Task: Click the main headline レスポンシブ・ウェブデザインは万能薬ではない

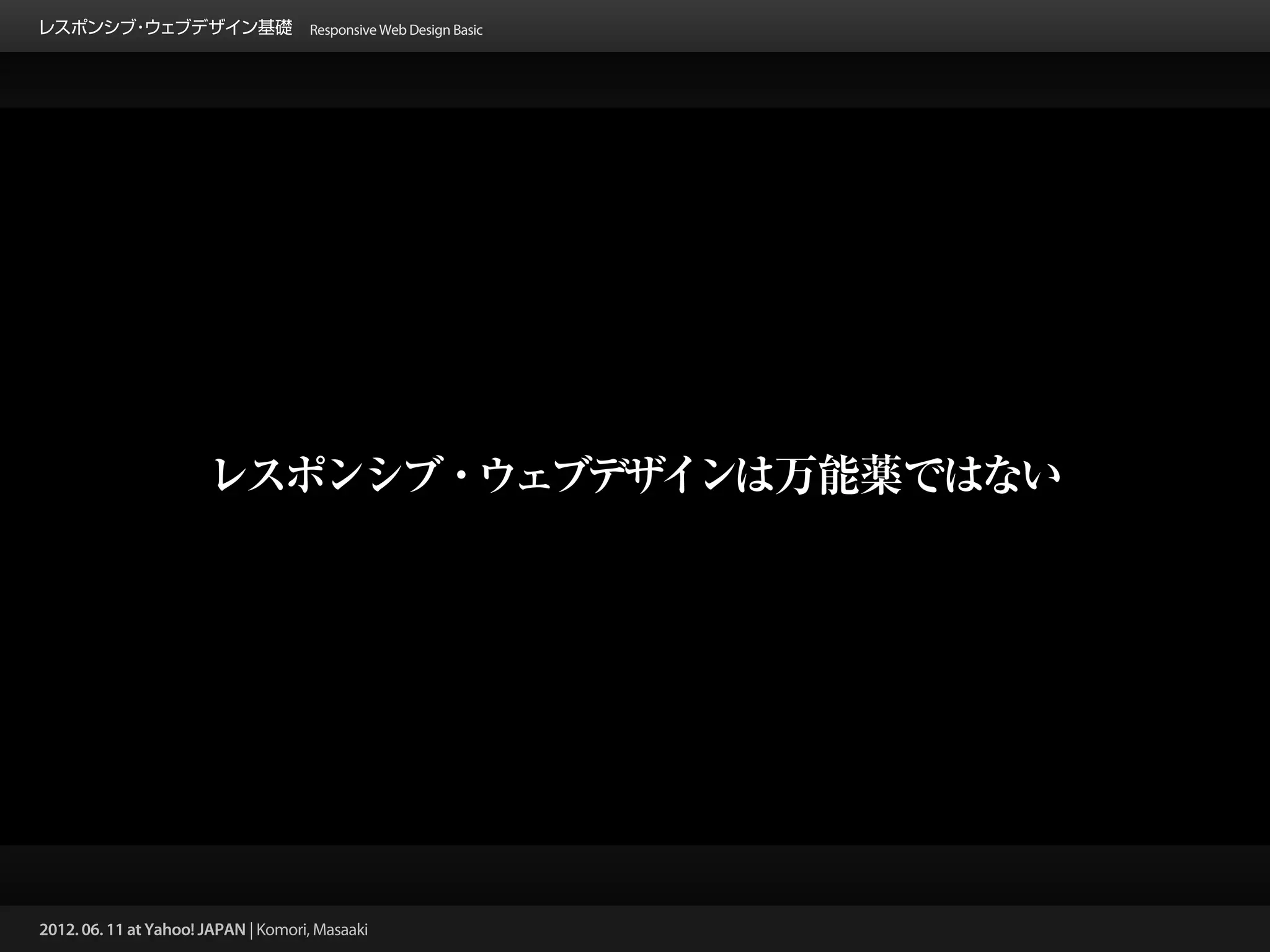Action: (637, 475)
